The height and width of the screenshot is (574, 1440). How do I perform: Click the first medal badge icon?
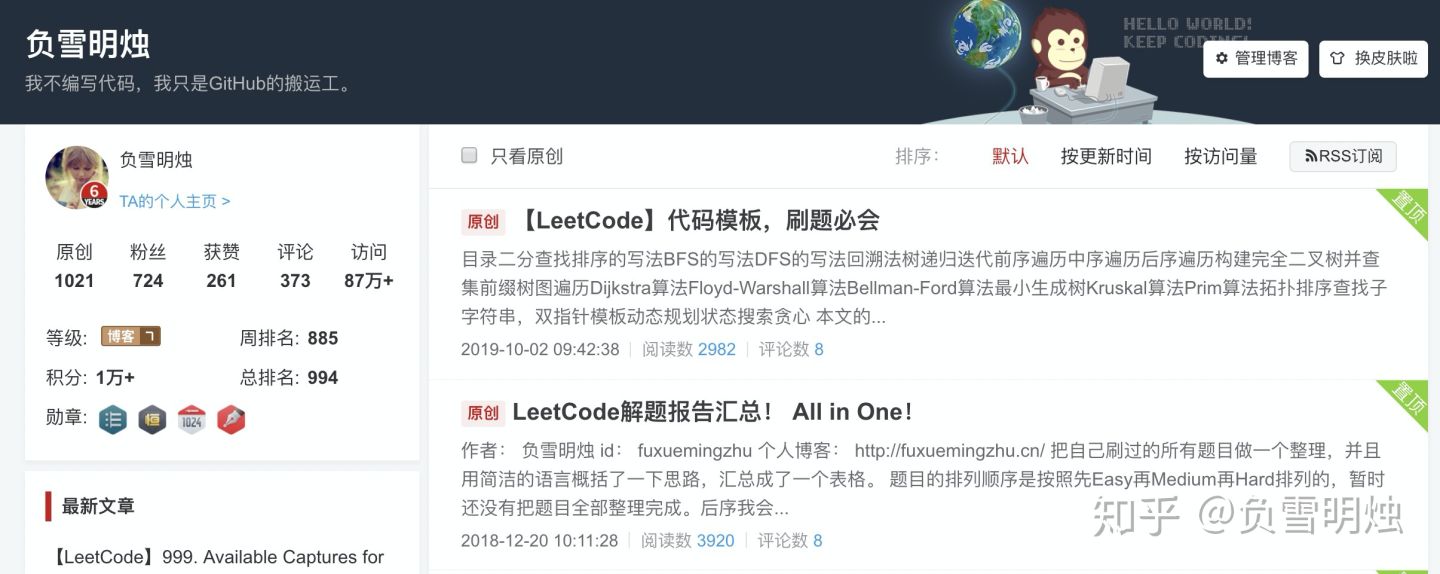click(113, 419)
